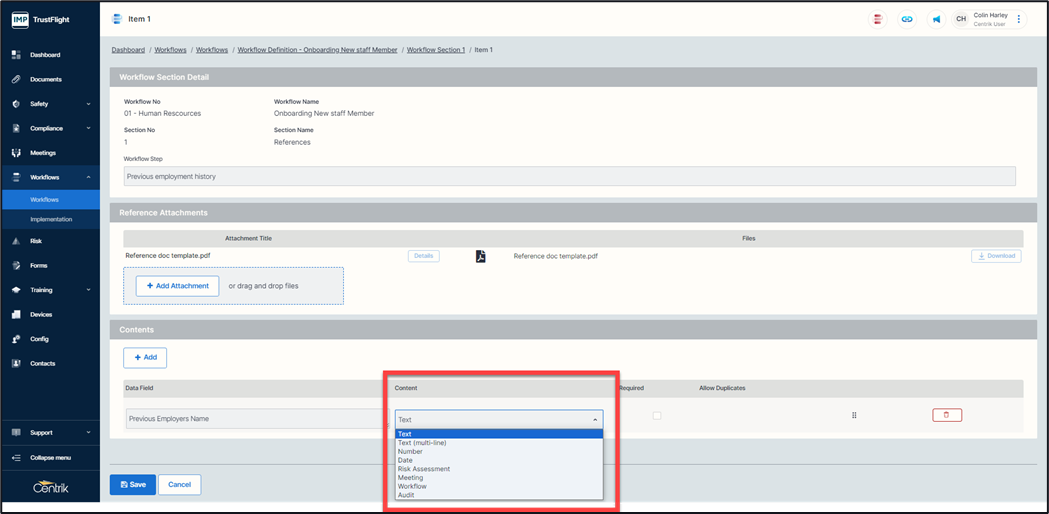1049x514 pixels.
Task: Open the Content type dropdown
Action: tap(498, 419)
